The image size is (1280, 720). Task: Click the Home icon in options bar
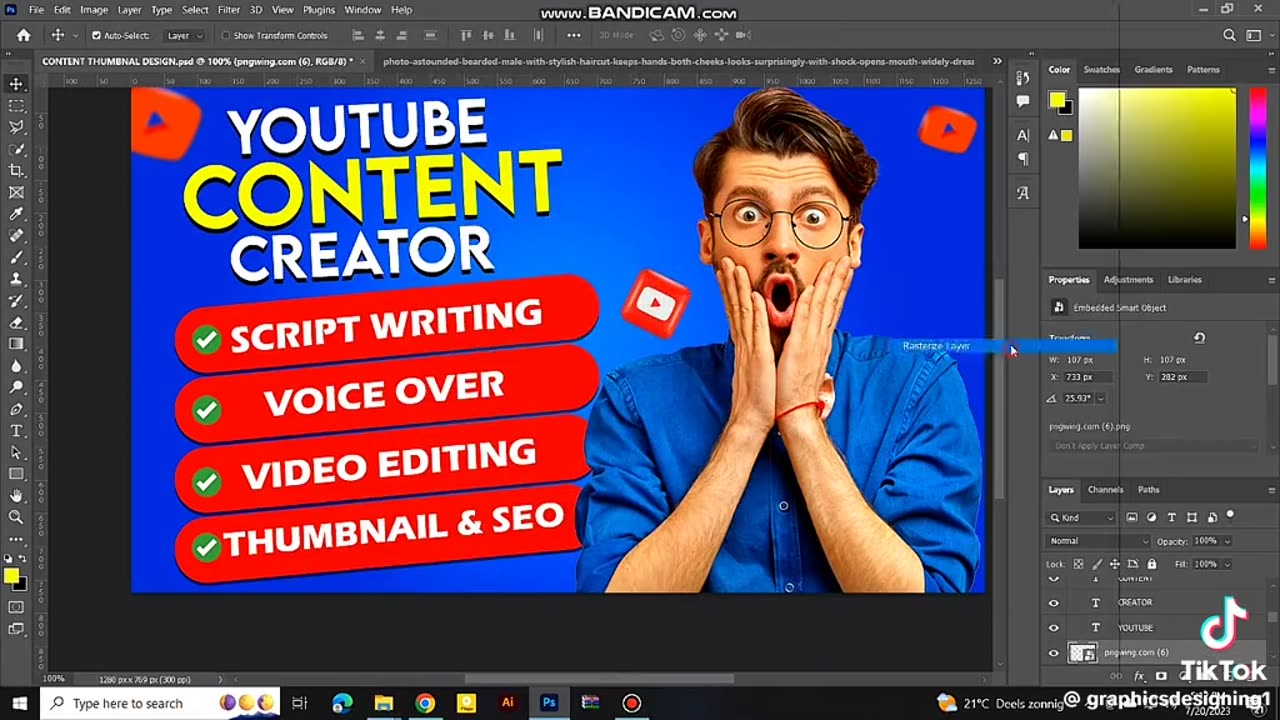click(23, 35)
